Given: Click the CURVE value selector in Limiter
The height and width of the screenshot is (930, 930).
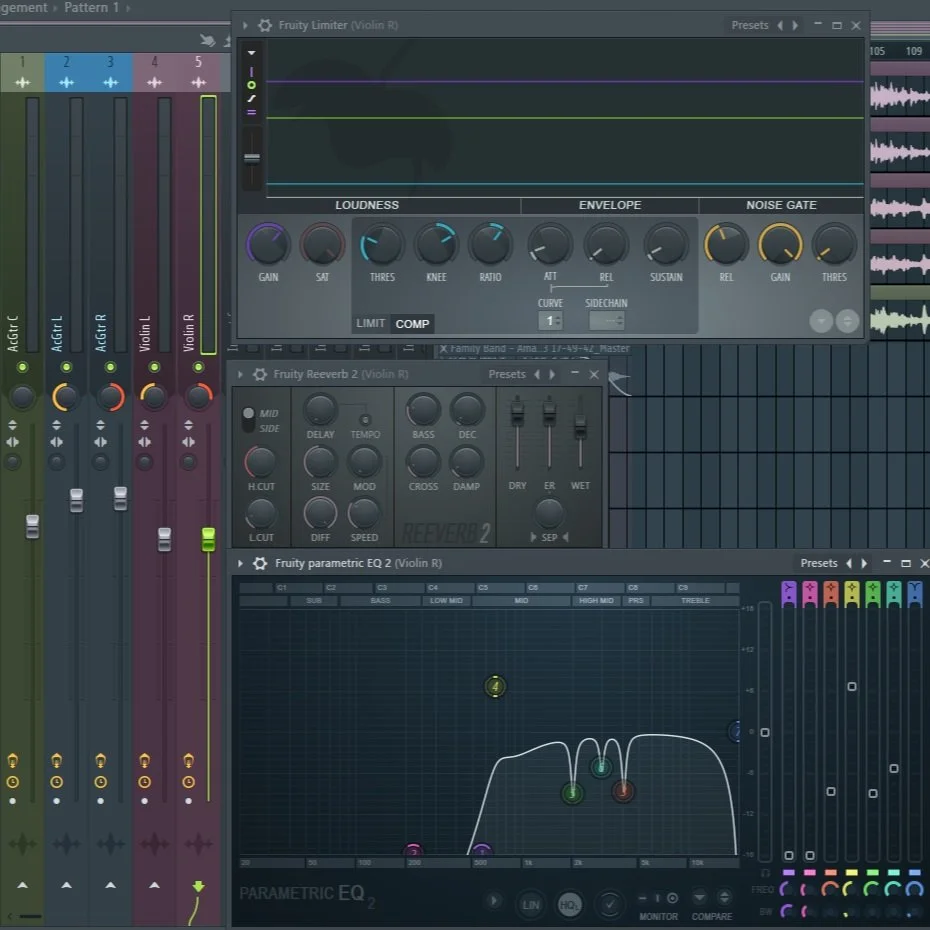Looking at the screenshot, I should 550,321.
